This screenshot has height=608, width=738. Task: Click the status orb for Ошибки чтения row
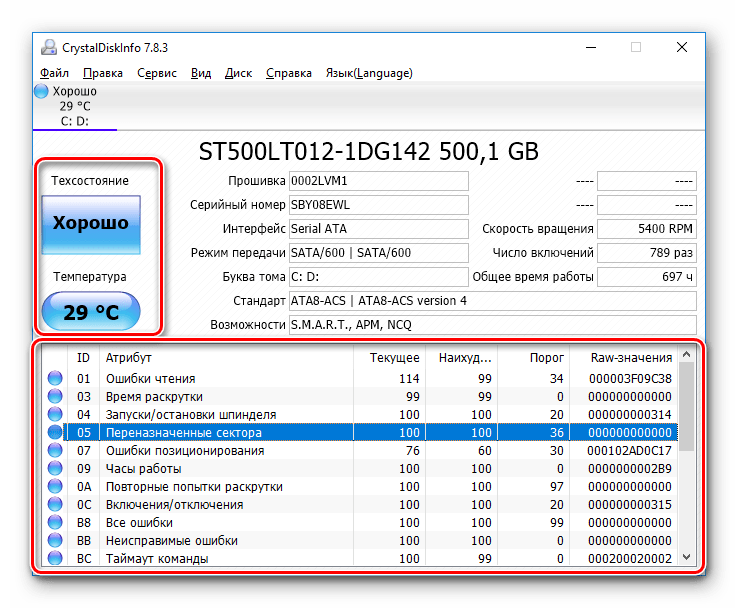(x=55, y=378)
